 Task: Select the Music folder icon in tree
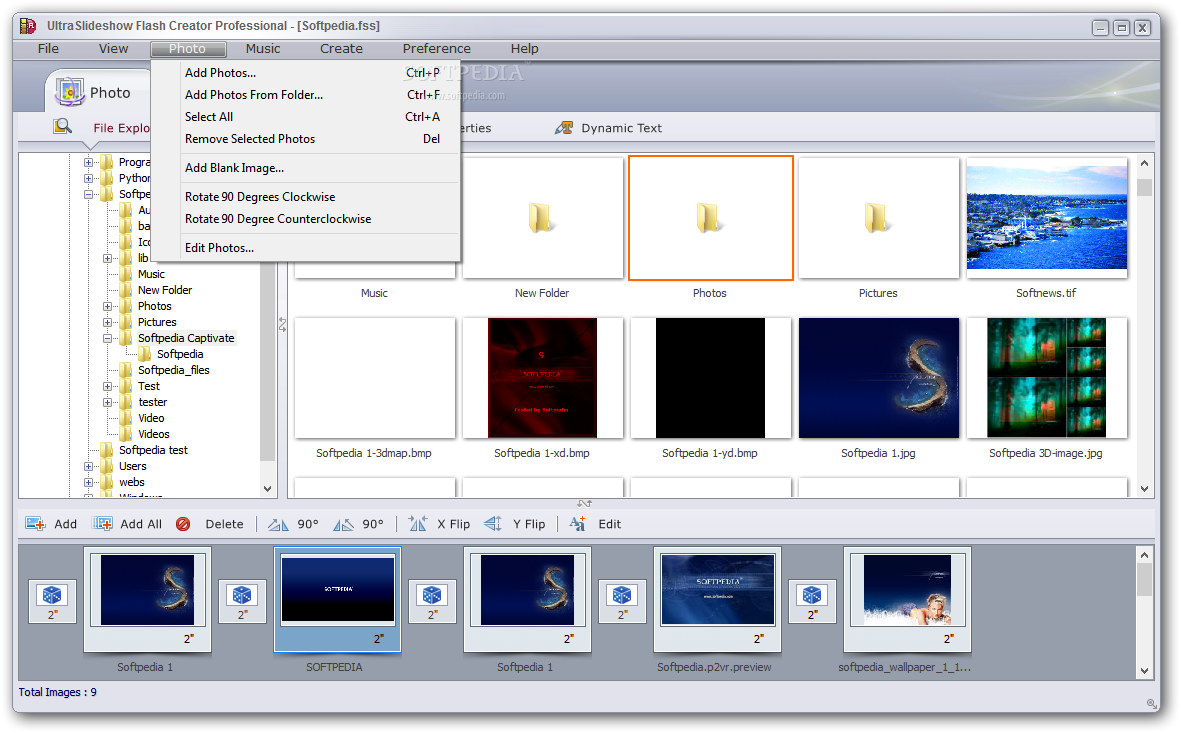[x=127, y=274]
